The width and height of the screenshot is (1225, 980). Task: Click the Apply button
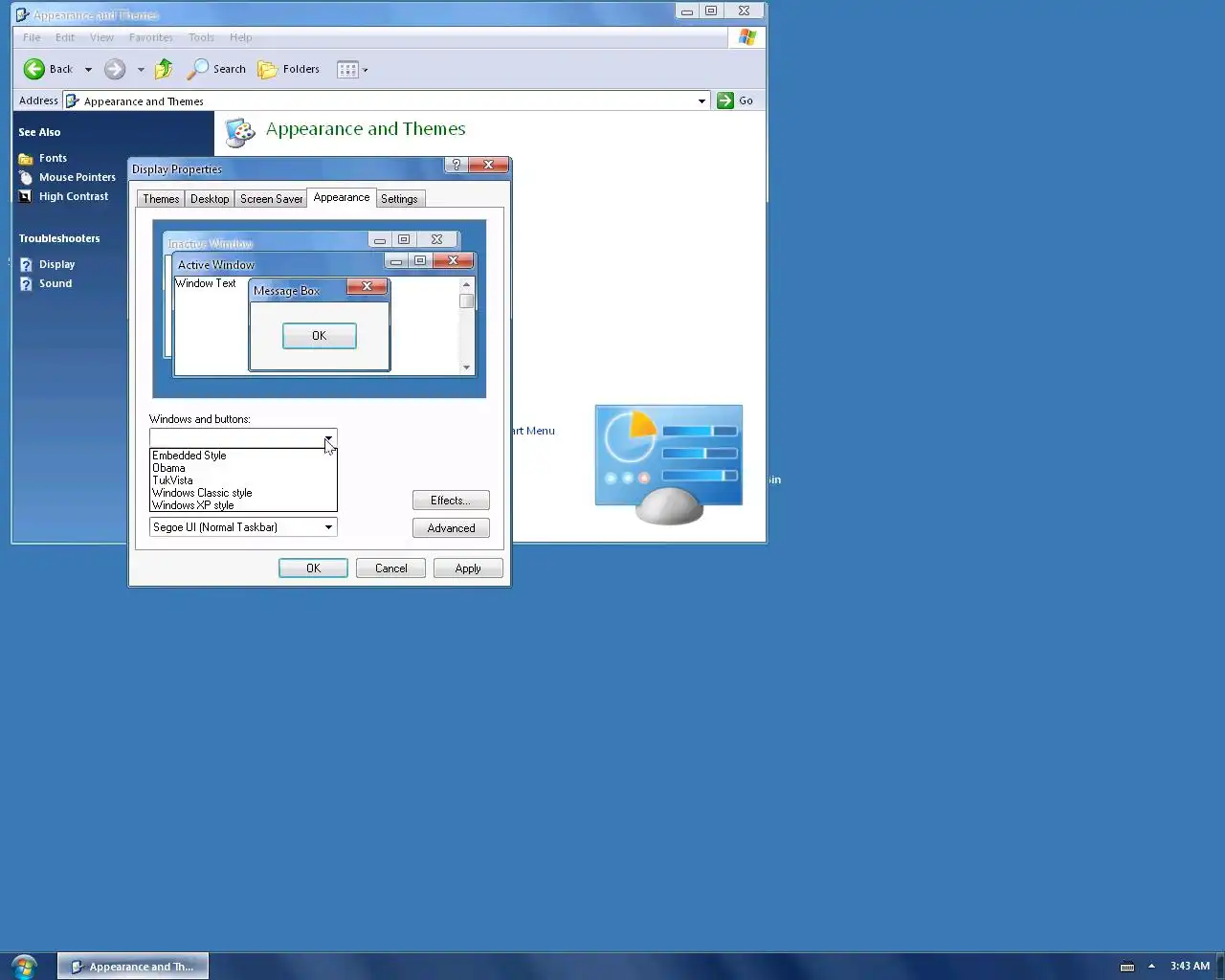[x=468, y=568]
